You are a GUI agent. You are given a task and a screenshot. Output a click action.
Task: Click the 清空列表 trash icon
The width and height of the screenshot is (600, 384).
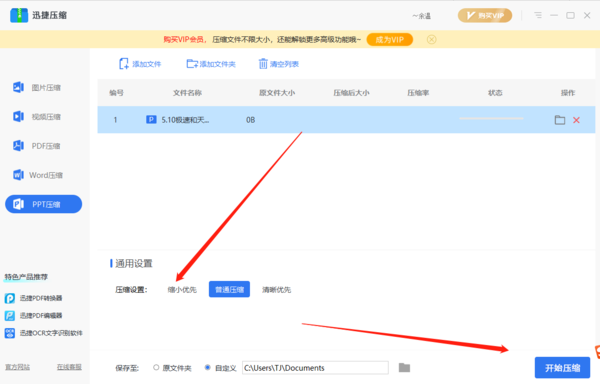point(263,64)
